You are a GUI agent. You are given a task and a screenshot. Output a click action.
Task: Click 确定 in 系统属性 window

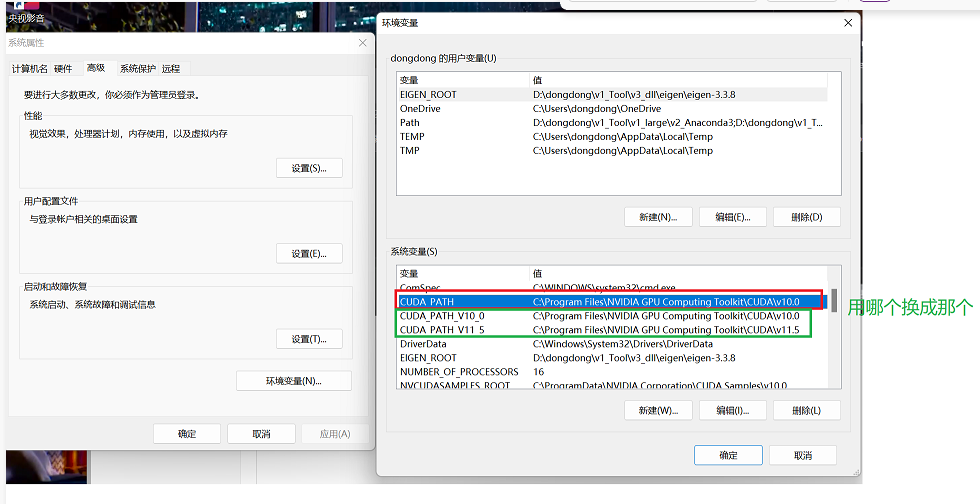[x=187, y=433]
